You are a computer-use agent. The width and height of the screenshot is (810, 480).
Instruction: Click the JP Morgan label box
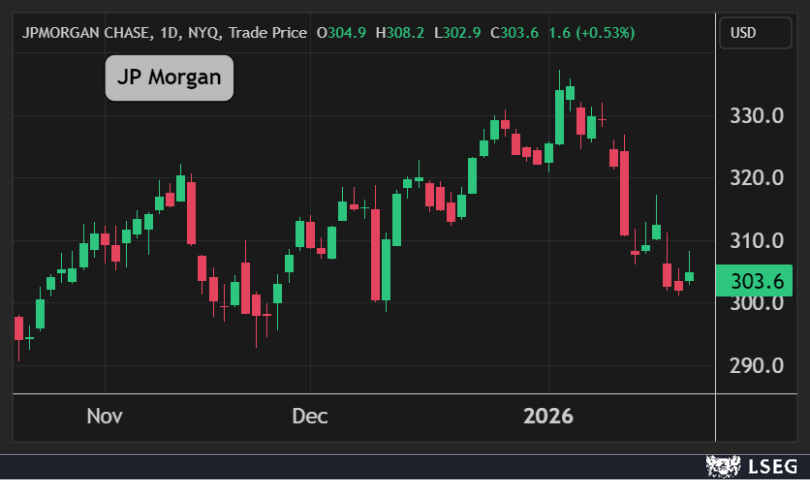click(169, 78)
